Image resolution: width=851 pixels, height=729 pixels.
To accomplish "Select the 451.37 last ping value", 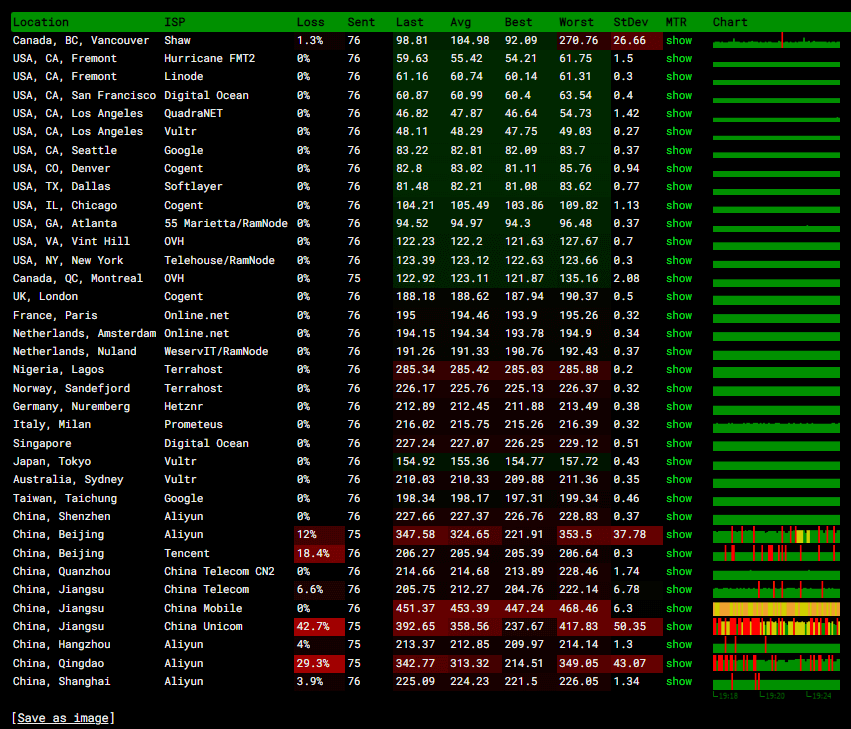I will click(x=415, y=608).
